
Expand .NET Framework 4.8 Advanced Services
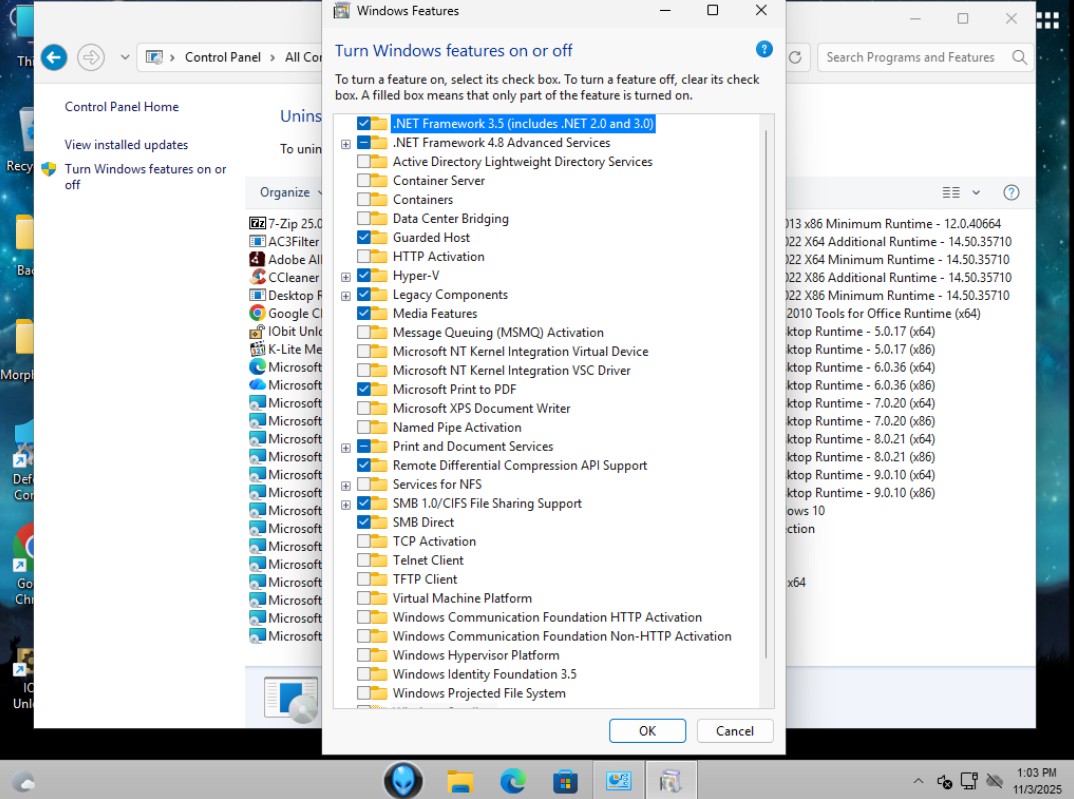point(346,143)
